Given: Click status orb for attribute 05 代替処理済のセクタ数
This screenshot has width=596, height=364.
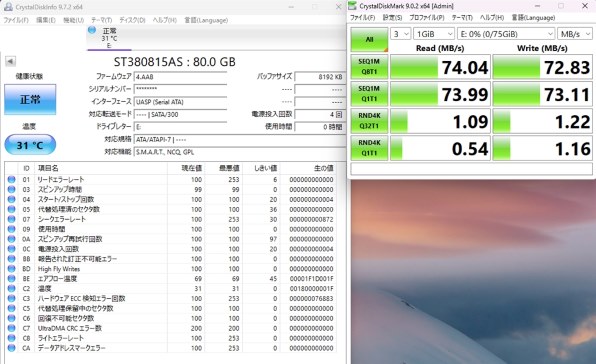Looking at the screenshot, I should pyautogui.click(x=11, y=209).
